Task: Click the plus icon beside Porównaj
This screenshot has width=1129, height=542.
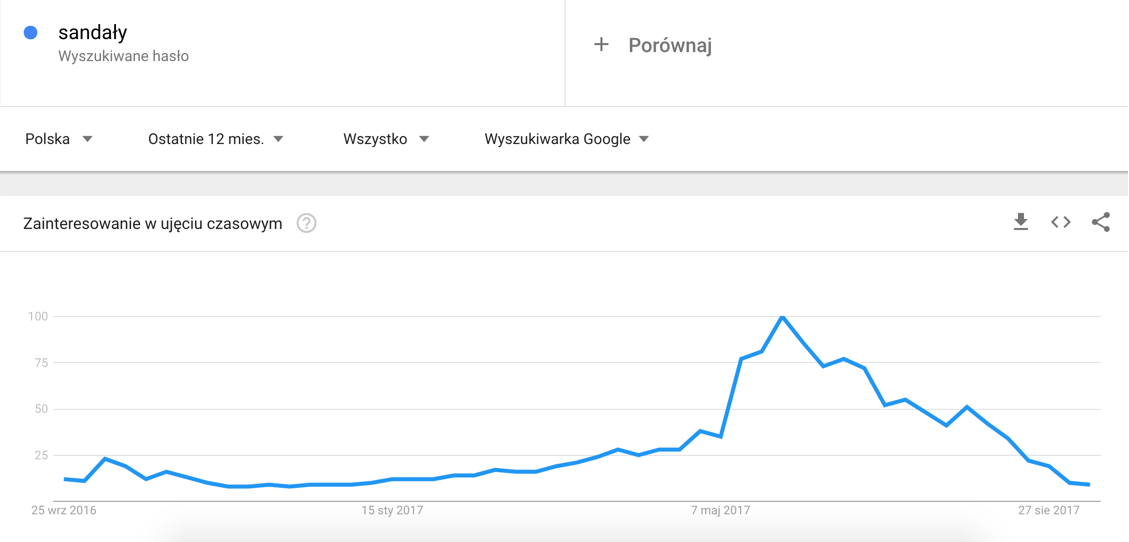Action: coord(601,44)
